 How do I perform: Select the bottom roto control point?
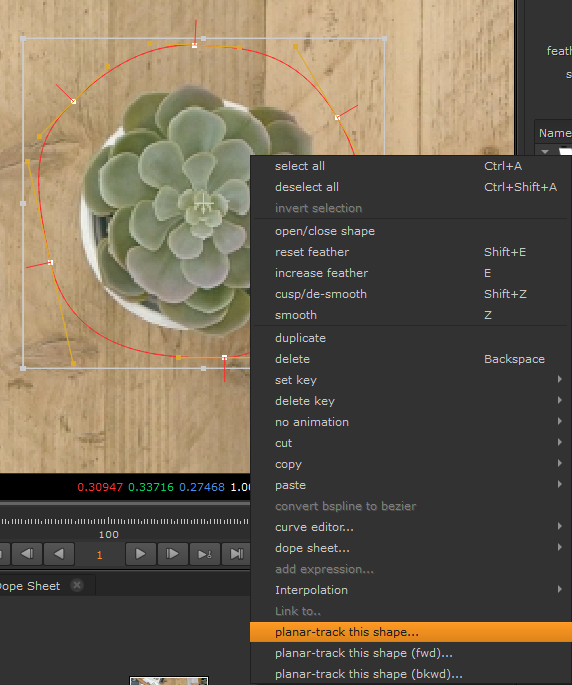[x=225, y=358]
